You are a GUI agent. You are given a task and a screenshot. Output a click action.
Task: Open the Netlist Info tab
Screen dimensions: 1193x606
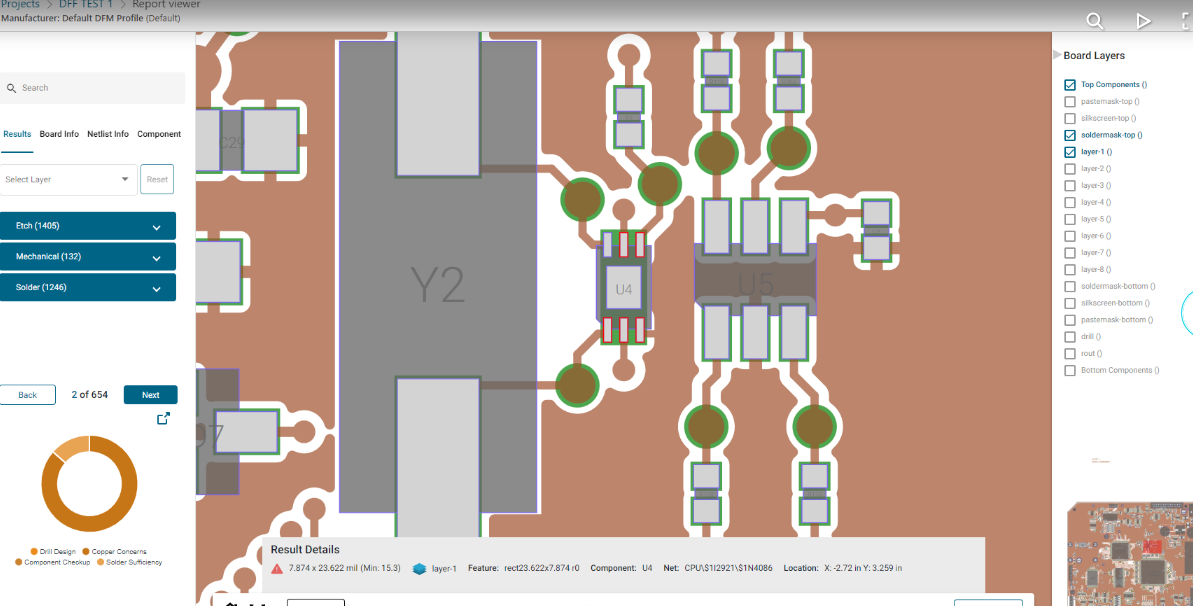[x=108, y=134]
